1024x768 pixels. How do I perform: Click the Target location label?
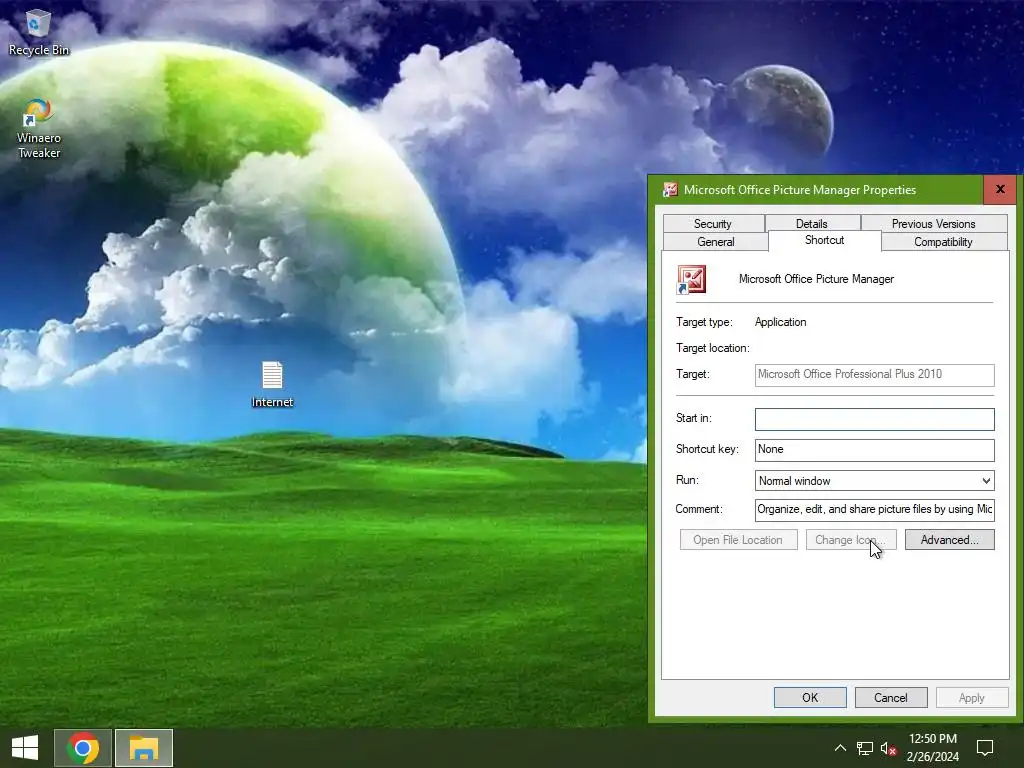click(x=712, y=348)
